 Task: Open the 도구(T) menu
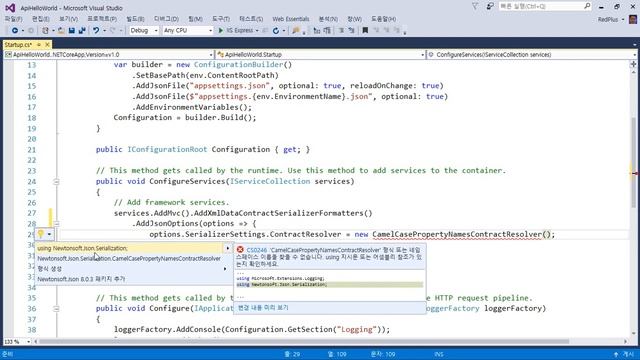220,19
